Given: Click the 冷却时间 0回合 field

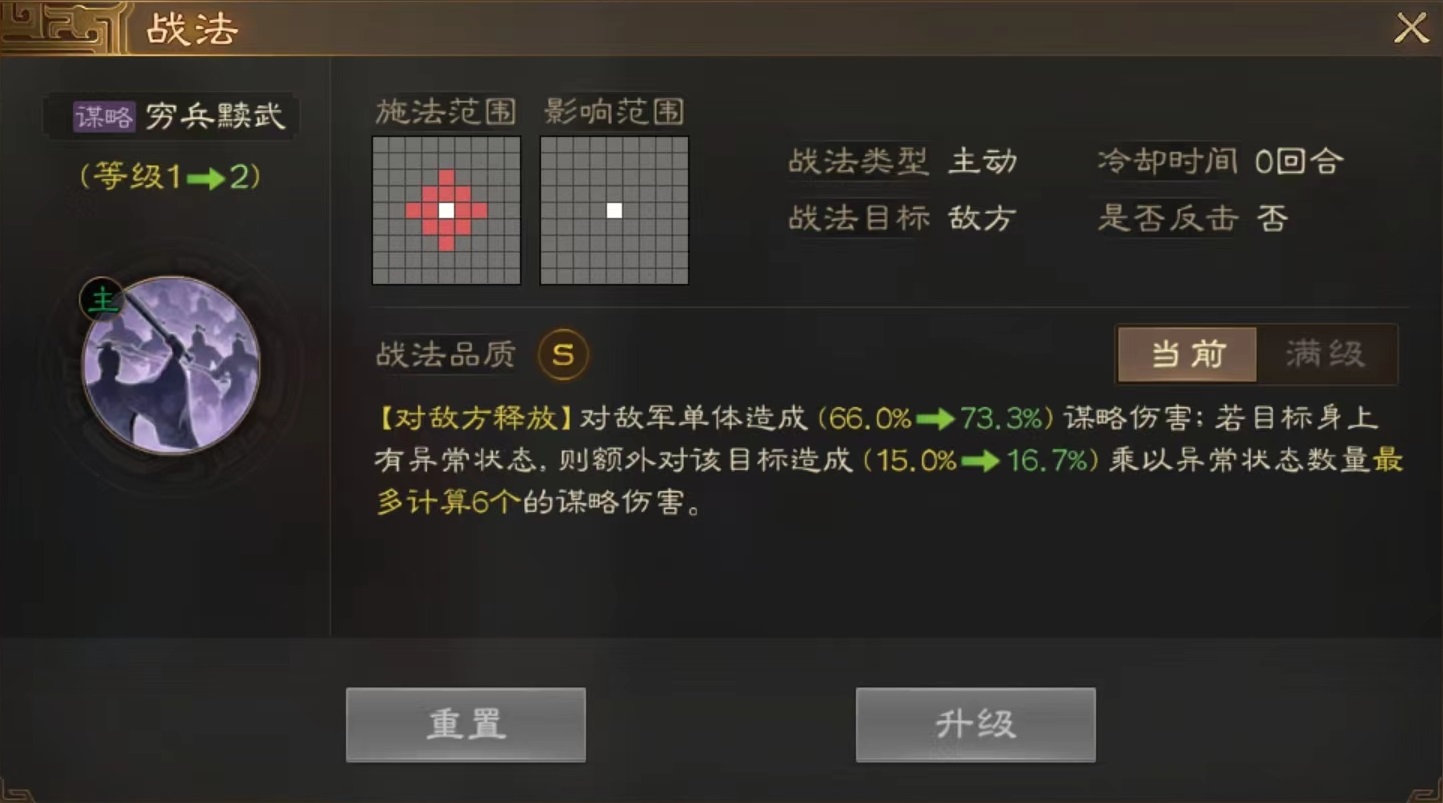Looking at the screenshot, I should click(1220, 161).
